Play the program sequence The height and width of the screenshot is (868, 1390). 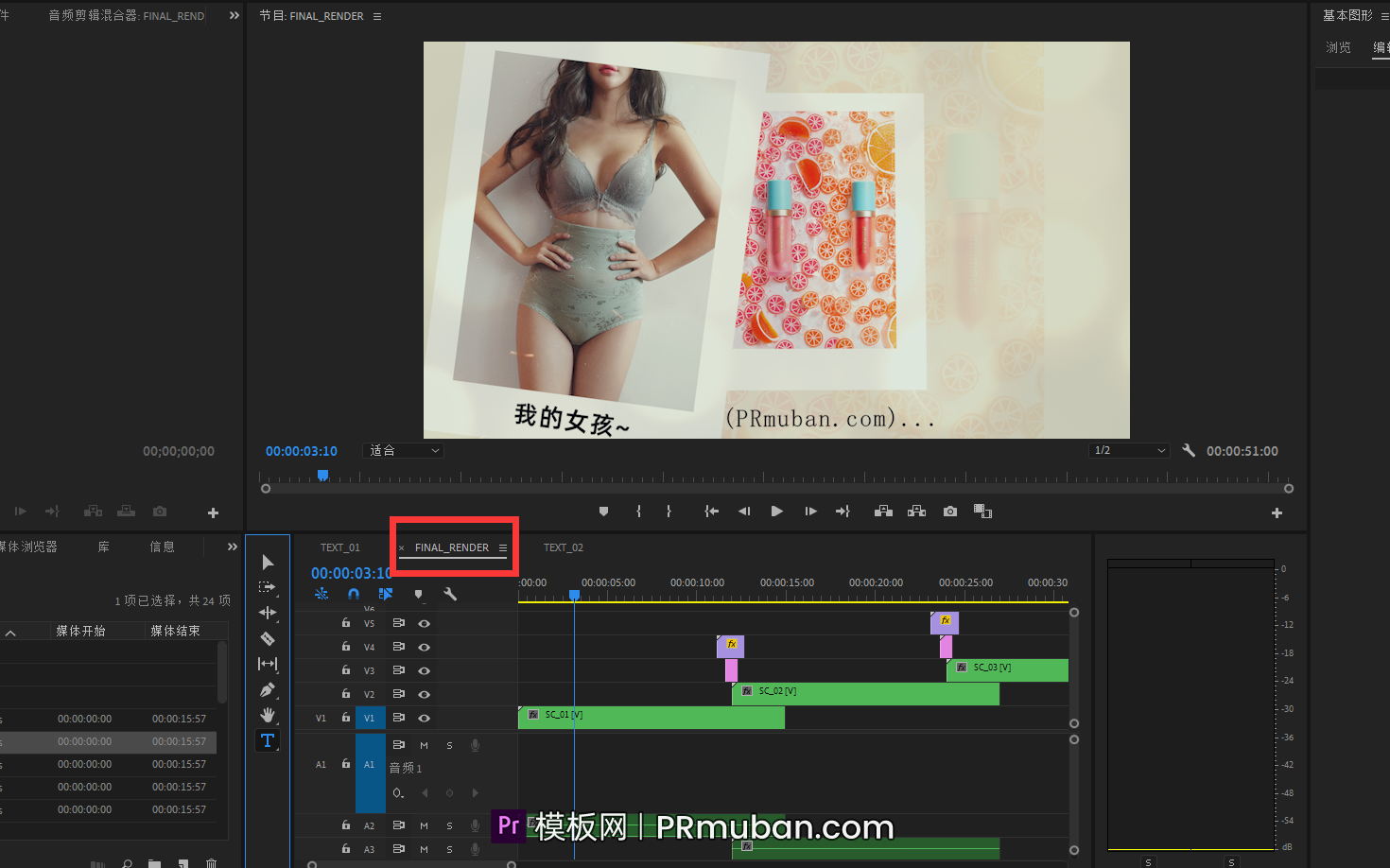(777, 512)
